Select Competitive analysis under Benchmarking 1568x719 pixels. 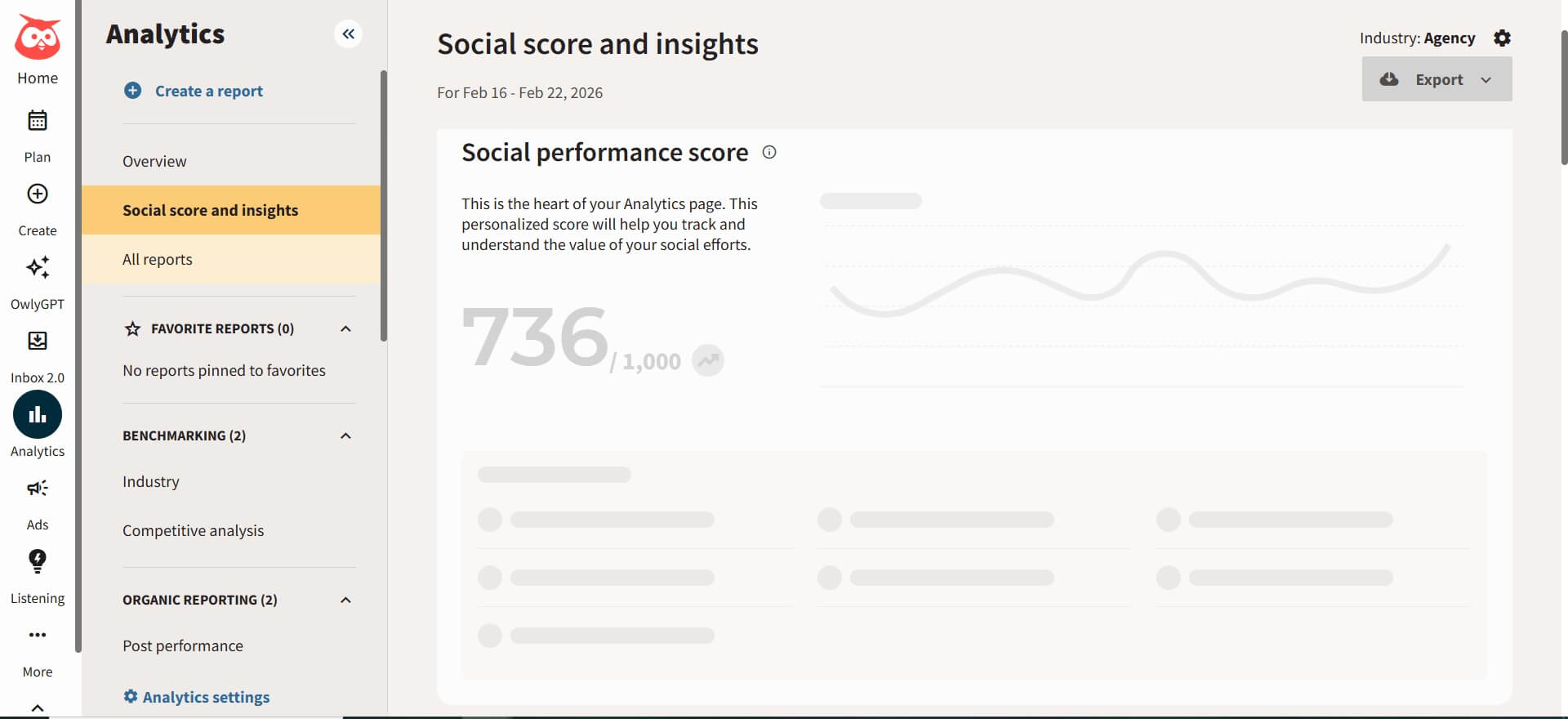click(x=193, y=529)
